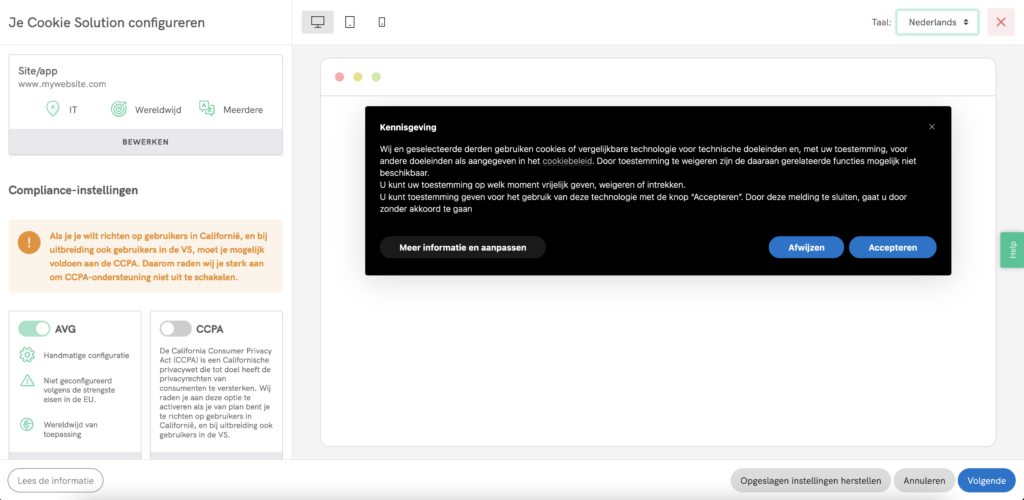Follow the cookiebeleid link

[x=567, y=160]
